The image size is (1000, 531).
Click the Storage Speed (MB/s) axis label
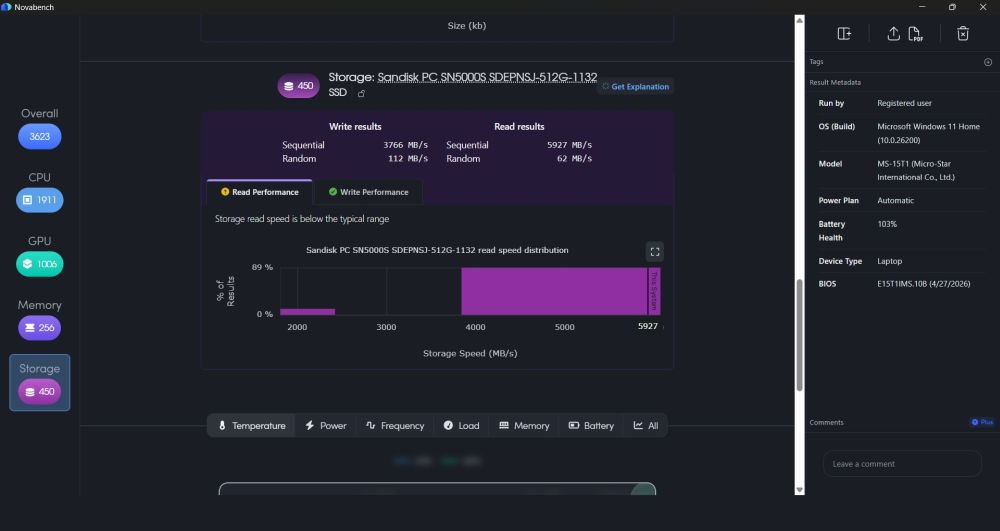[470, 353]
